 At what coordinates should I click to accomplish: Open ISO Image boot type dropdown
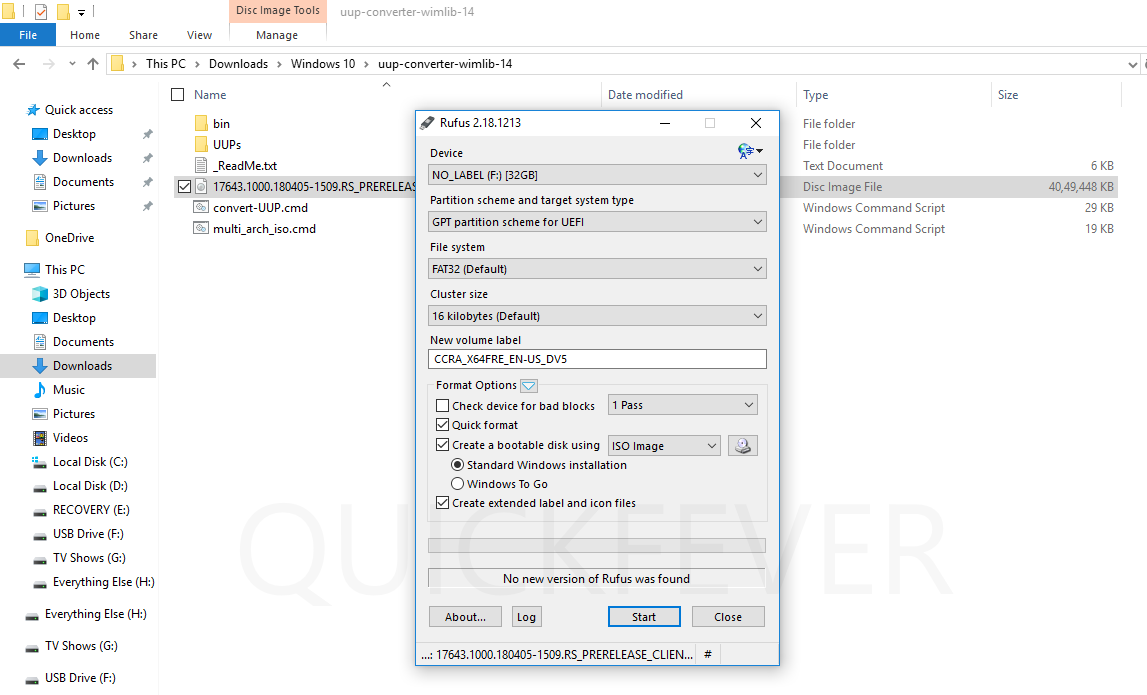(x=664, y=446)
